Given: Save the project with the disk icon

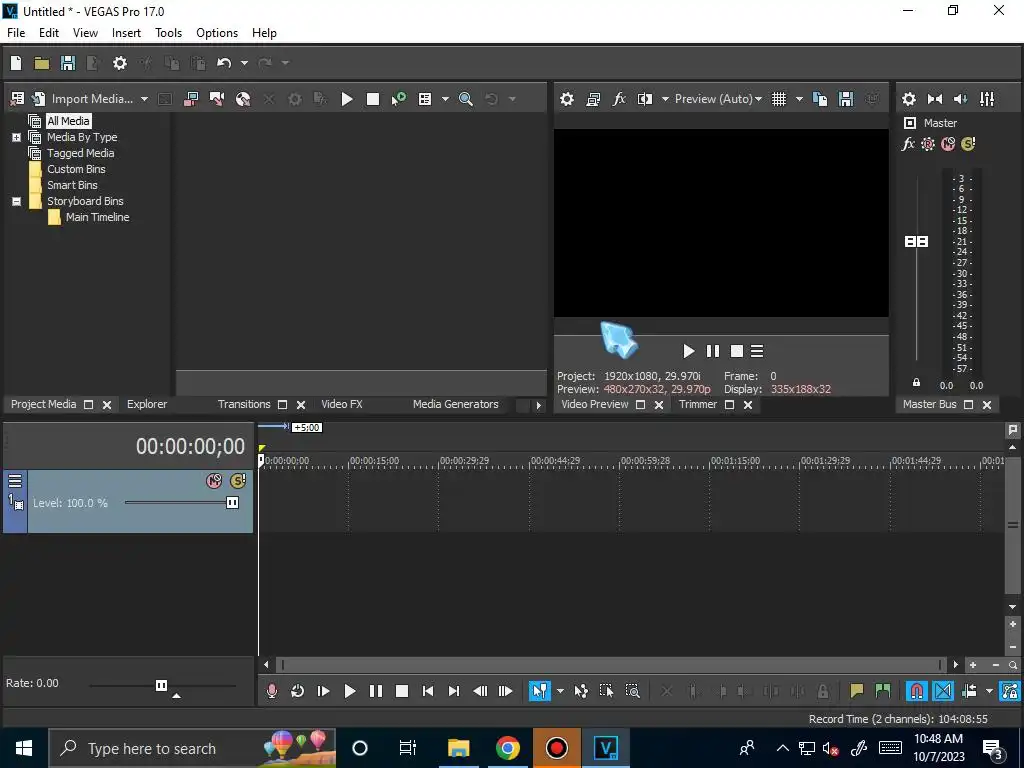Looking at the screenshot, I should tap(68, 63).
